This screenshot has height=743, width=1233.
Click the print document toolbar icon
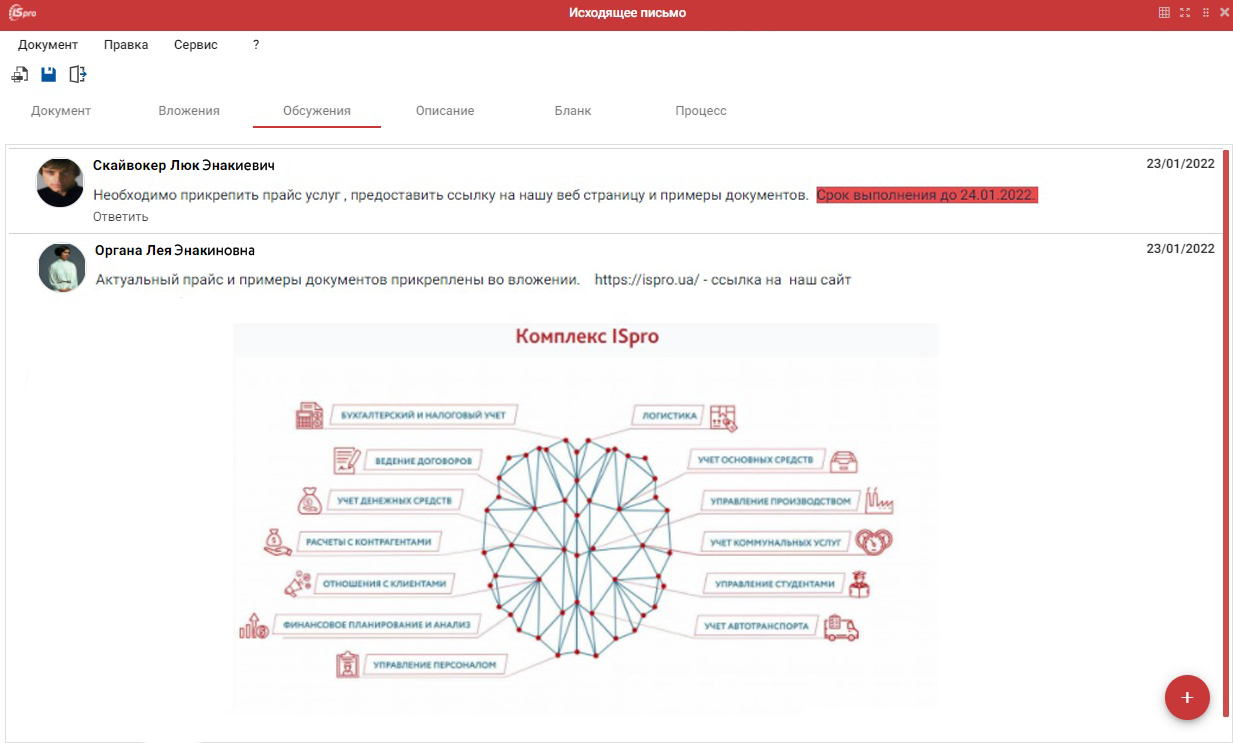20,74
